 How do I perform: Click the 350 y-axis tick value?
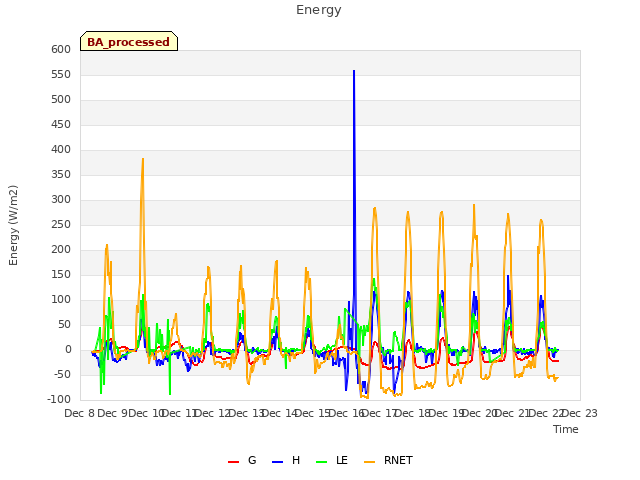point(61,175)
